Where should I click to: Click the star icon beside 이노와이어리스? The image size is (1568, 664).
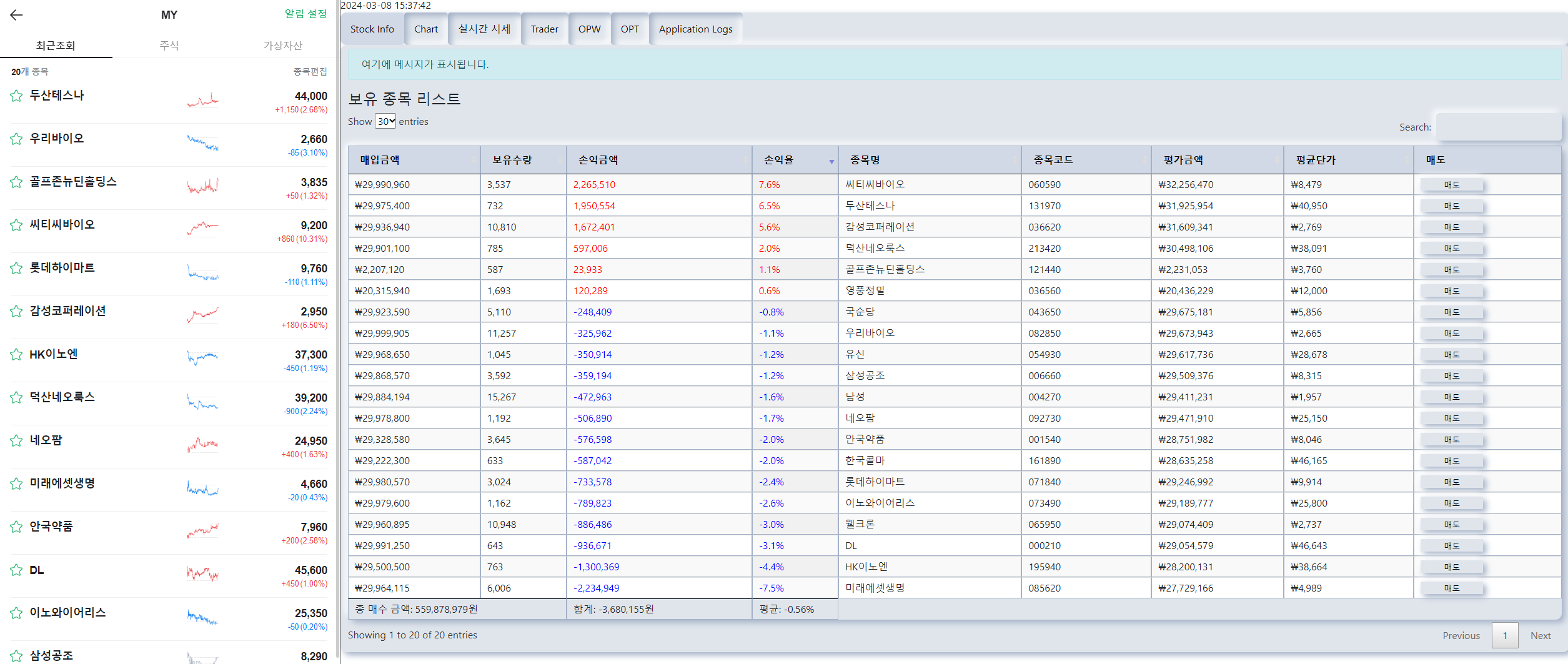point(16,613)
